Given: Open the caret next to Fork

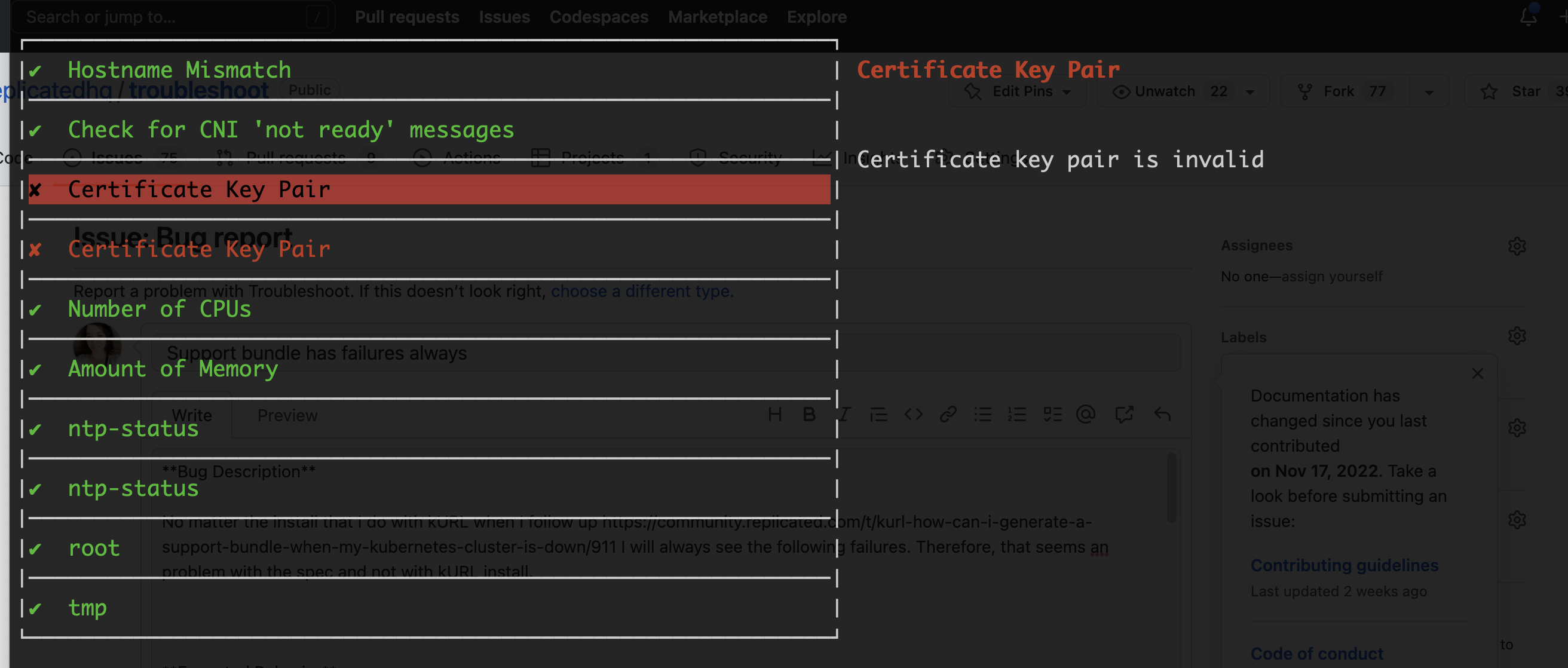Looking at the screenshot, I should point(1429,91).
